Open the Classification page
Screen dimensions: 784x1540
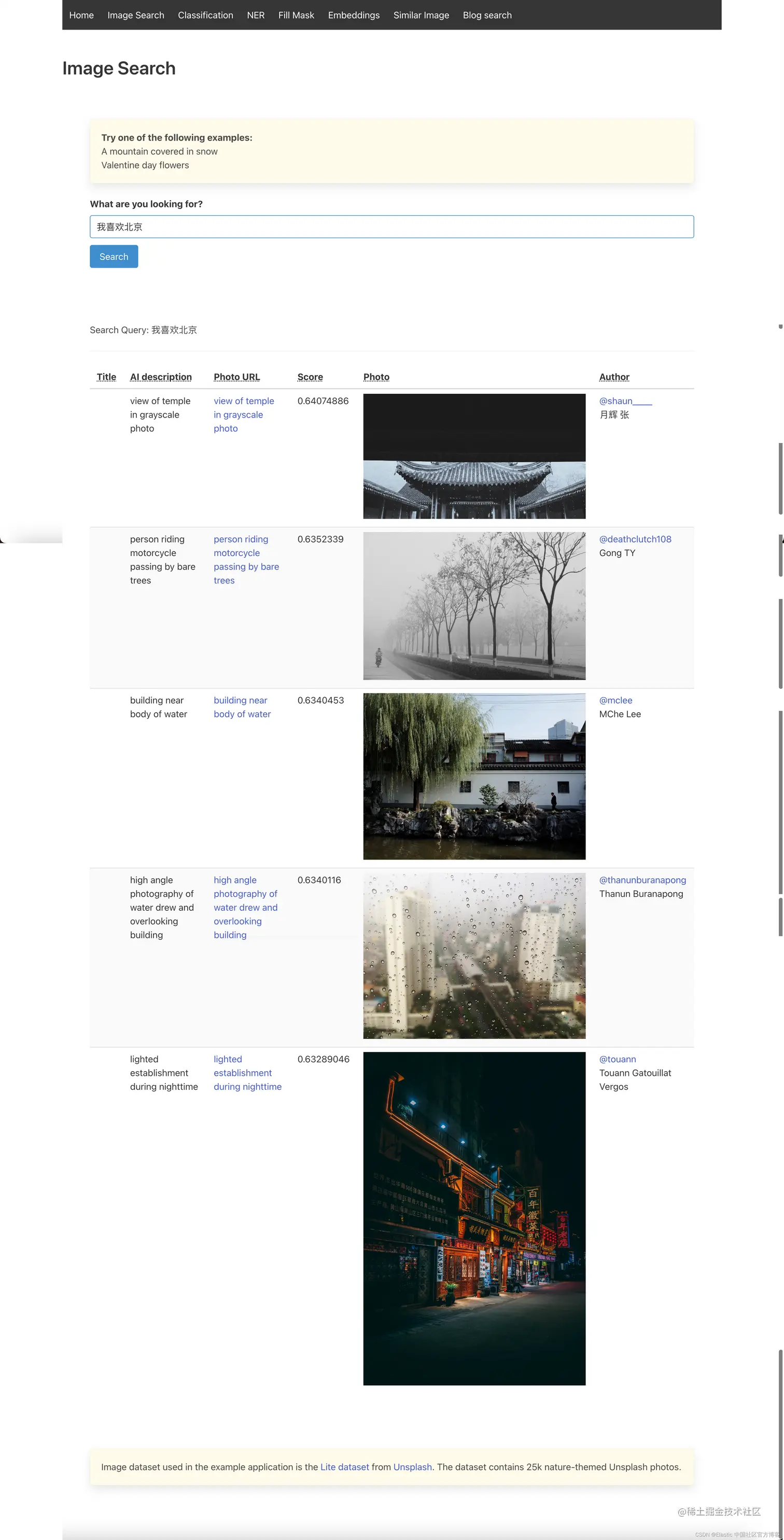tap(205, 15)
